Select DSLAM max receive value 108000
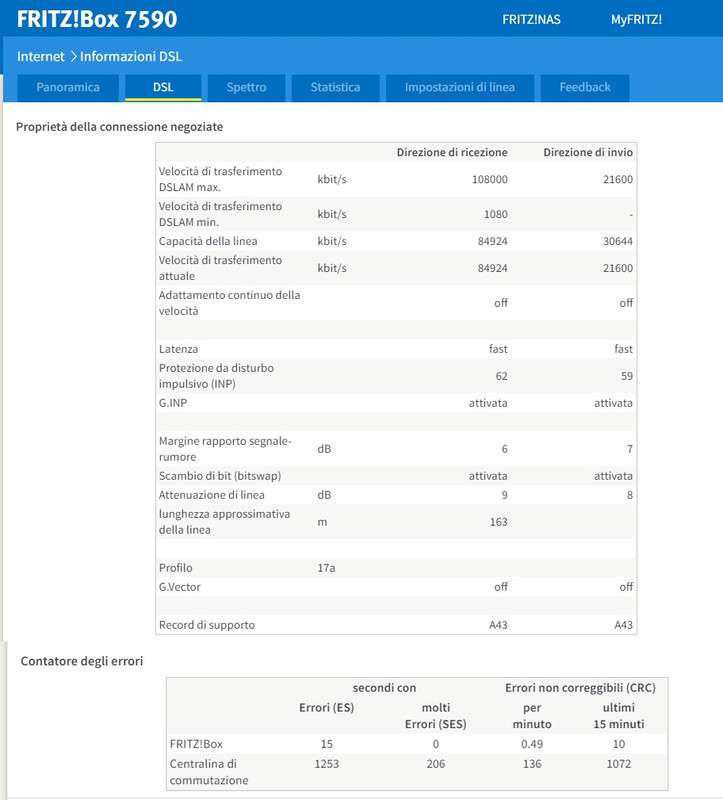This screenshot has width=723, height=800. (489, 180)
